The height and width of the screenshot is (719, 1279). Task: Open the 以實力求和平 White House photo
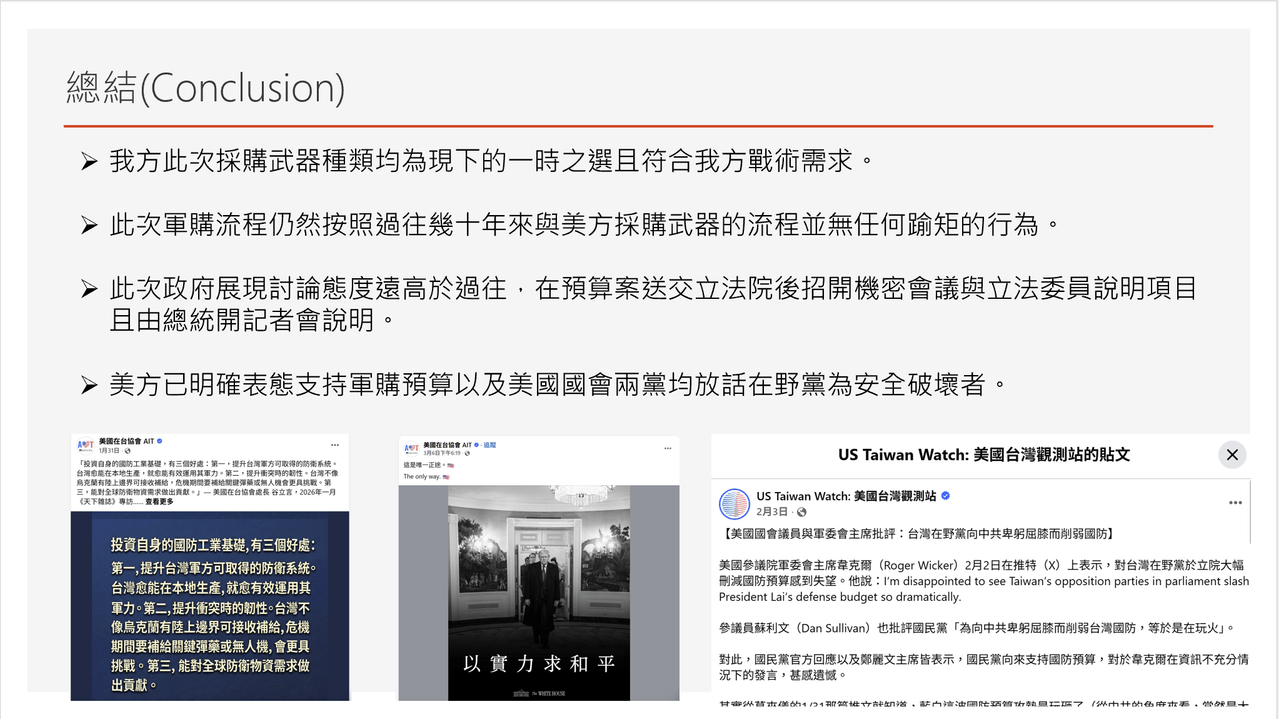pyautogui.click(x=538, y=592)
